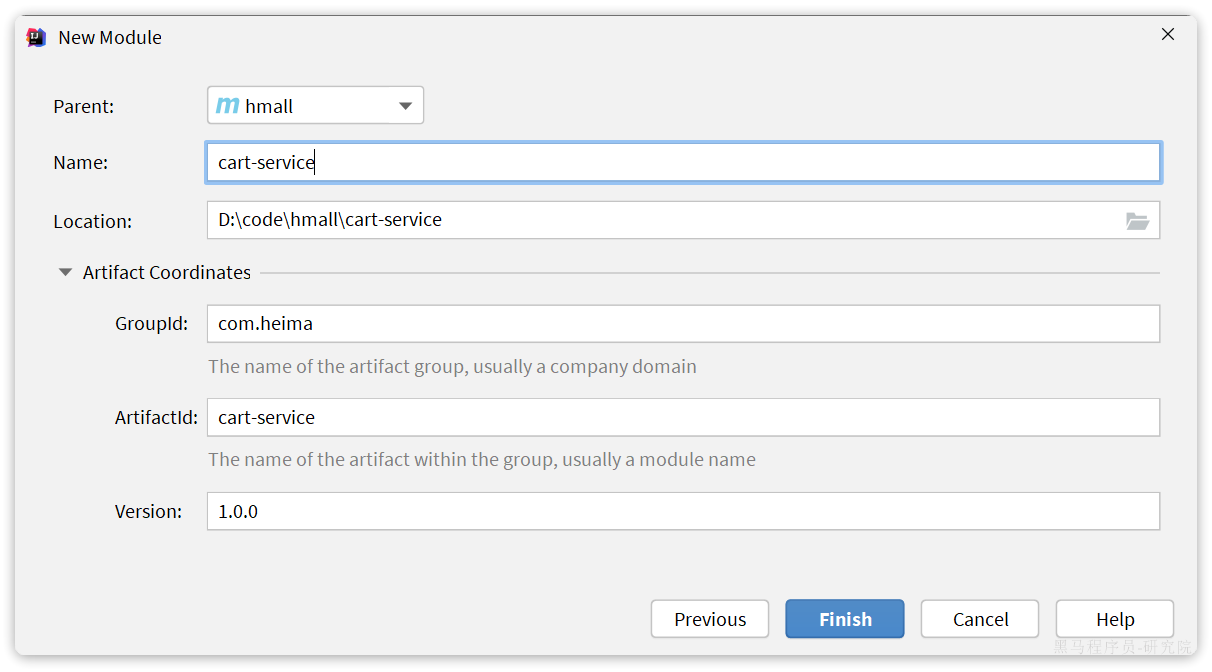Click the Parent field label

[x=84, y=107]
